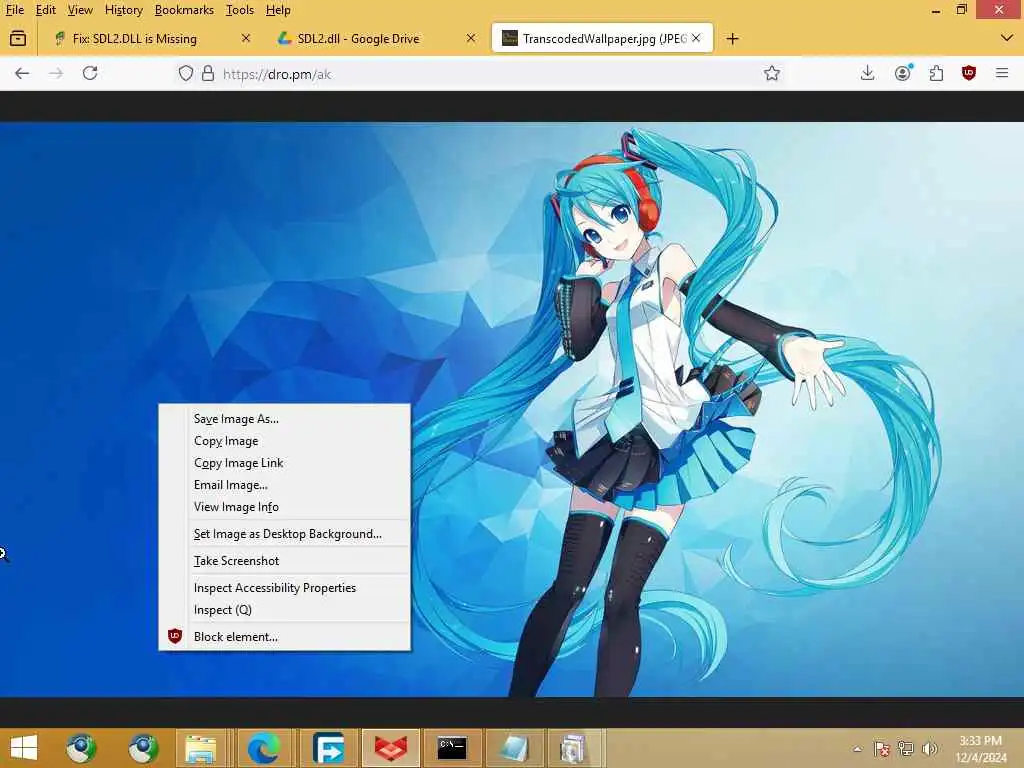Image resolution: width=1024 pixels, height=768 pixels.
Task: Choose uBlock Block element... entry
Action: 285,637
